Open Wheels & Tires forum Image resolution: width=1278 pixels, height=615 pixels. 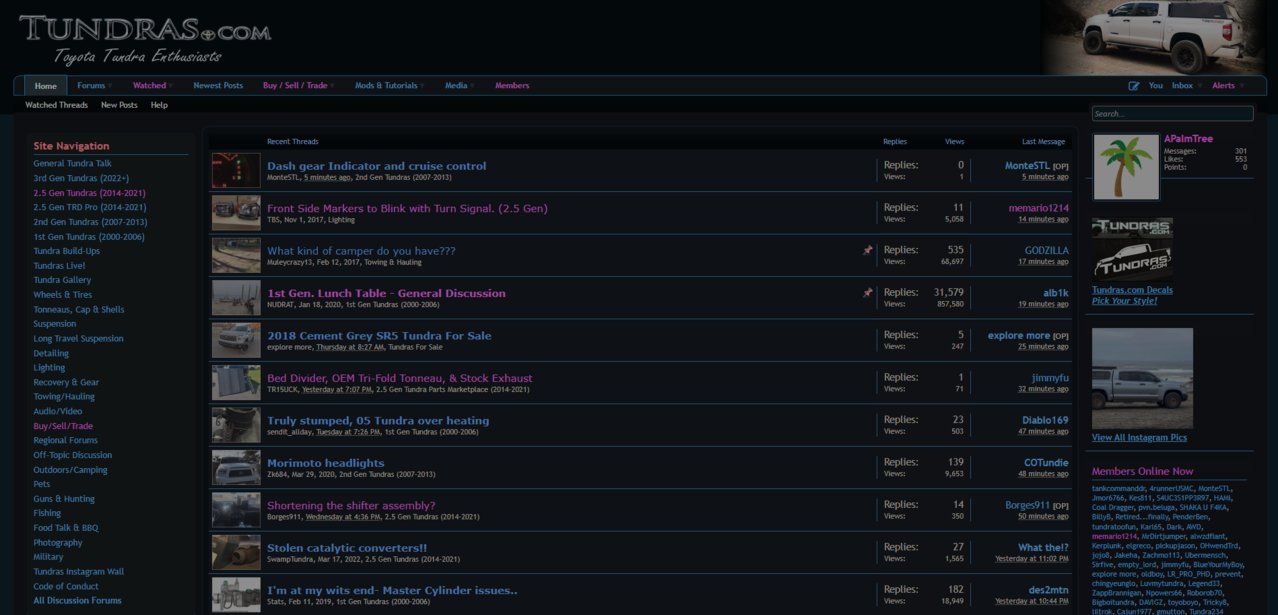(x=62, y=295)
